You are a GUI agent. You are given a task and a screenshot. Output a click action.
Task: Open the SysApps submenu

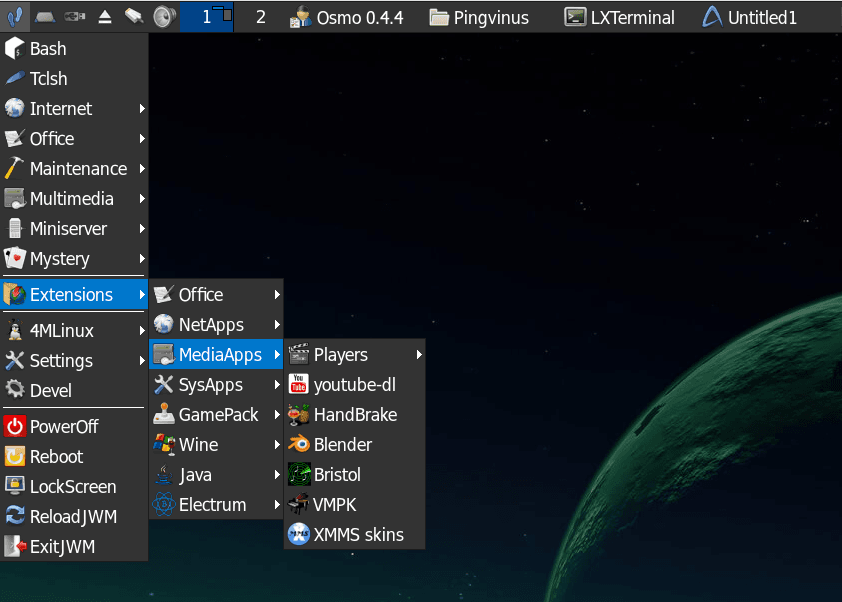(216, 385)
